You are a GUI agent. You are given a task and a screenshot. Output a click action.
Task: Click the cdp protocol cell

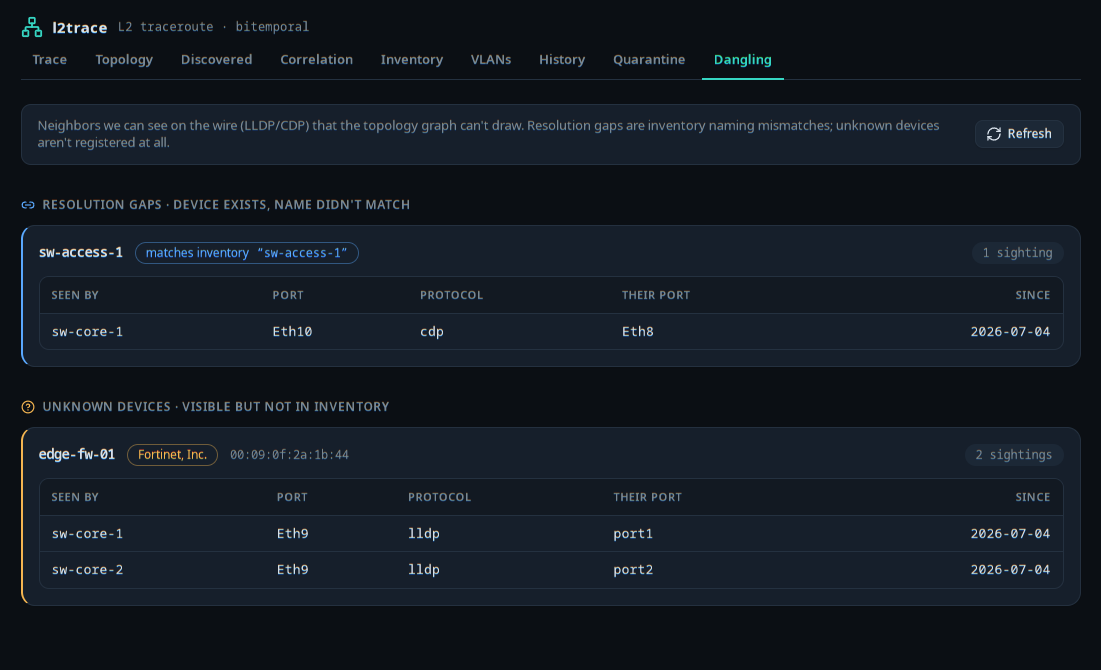tap(432, 331)
